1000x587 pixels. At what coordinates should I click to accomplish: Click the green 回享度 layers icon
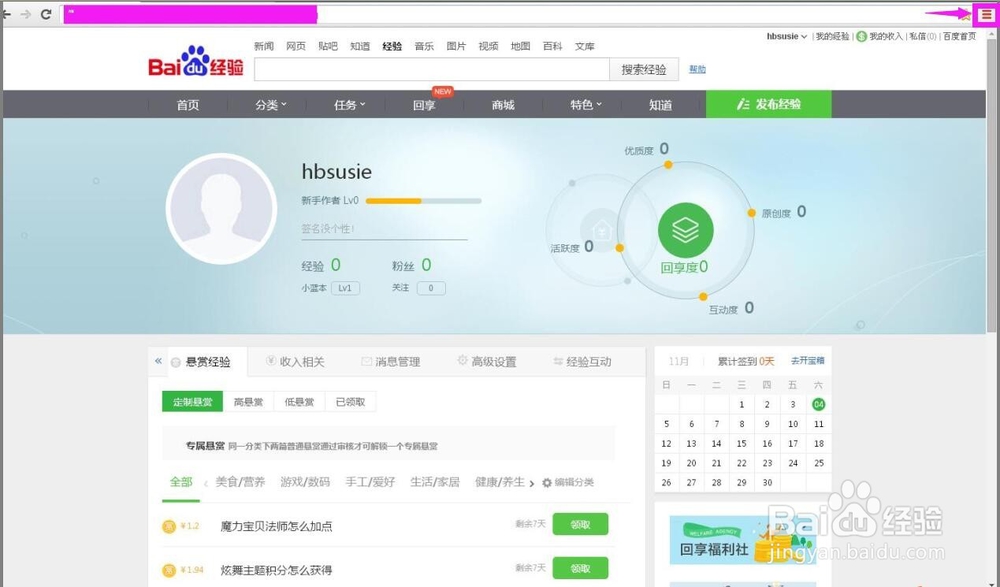[x=686, y=230]
